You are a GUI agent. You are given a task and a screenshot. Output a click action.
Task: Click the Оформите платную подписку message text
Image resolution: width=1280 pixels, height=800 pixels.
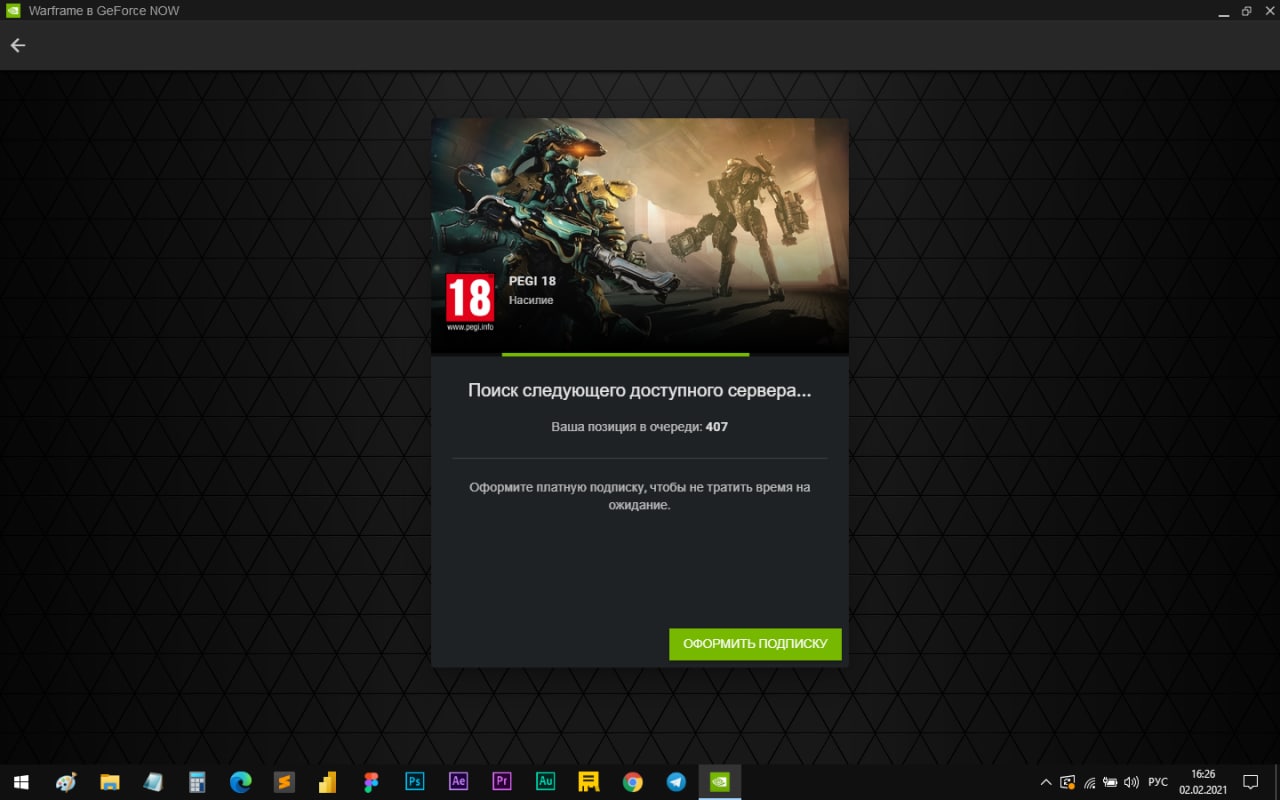point(640,496)
